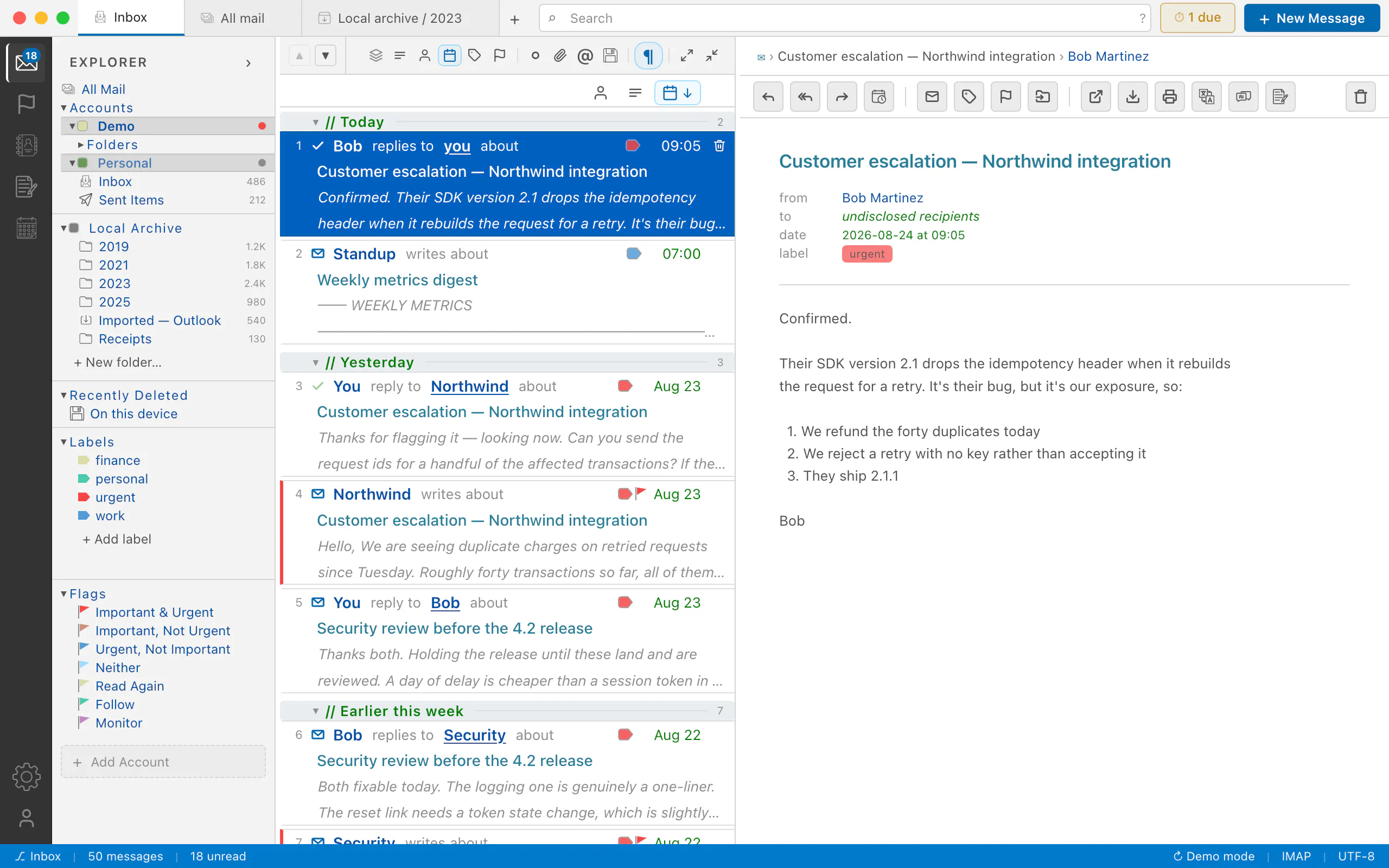1389x868 pixels.
Task: Click the expand arrows icon in the list toolbar
Action: tap(686, 56)
